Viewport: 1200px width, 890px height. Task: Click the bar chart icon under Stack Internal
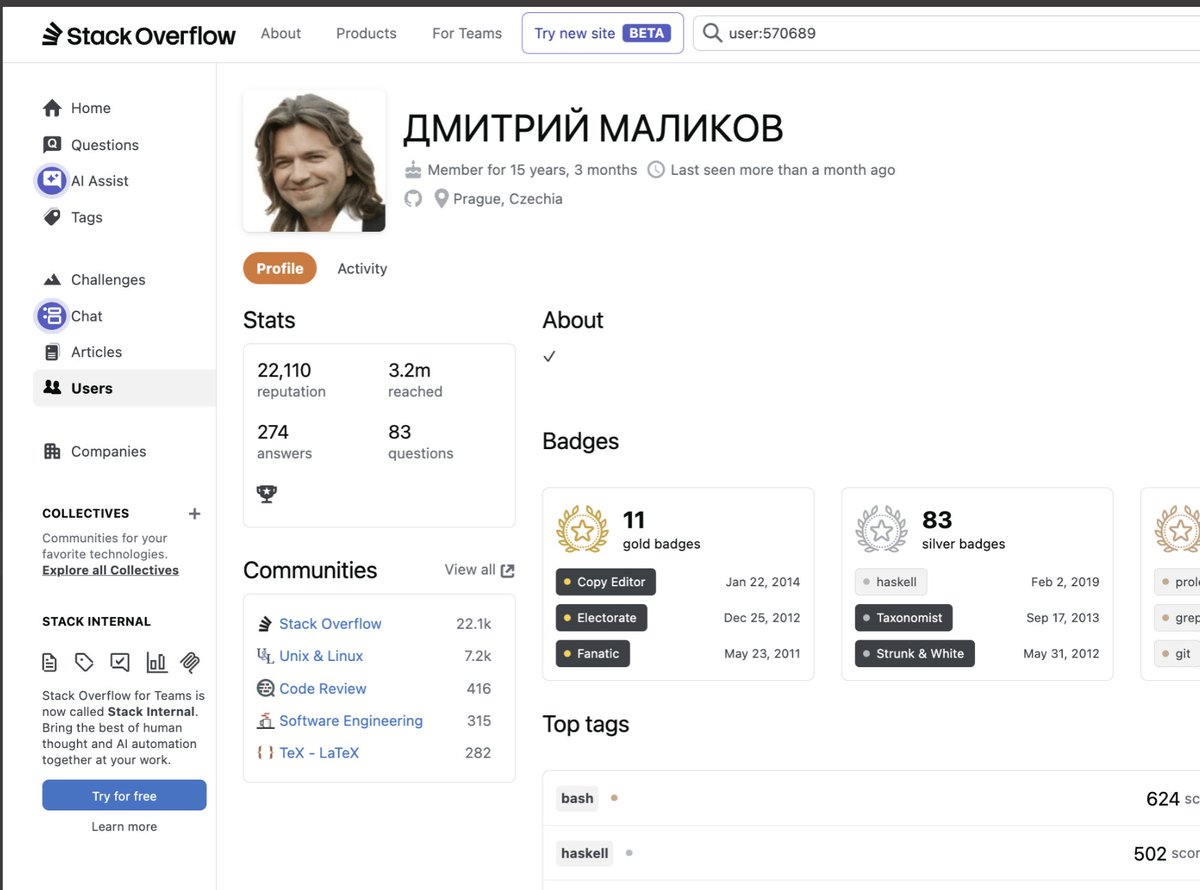tap(156, 662)
